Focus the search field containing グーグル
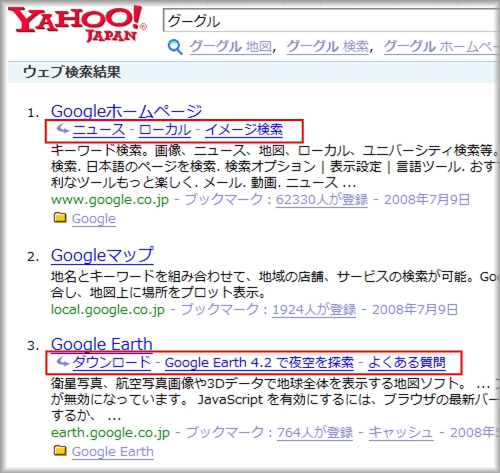500x473 pixels. pyautogui.click(x=331, y=21)
